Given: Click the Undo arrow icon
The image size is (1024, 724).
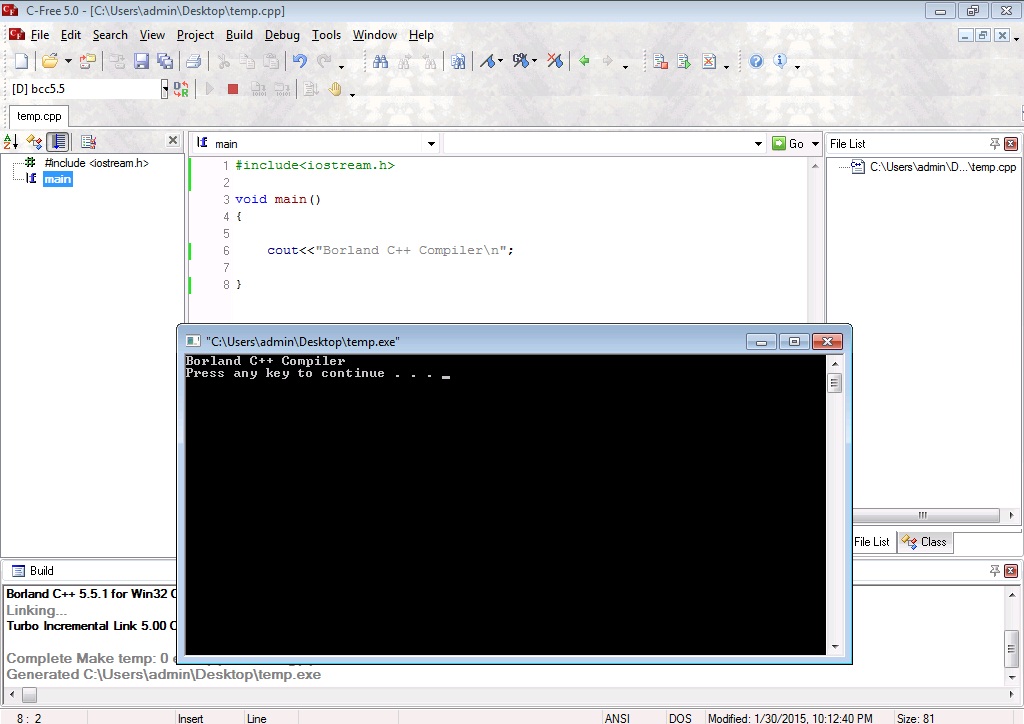Looking at the screenshot, I should [300, 61].
